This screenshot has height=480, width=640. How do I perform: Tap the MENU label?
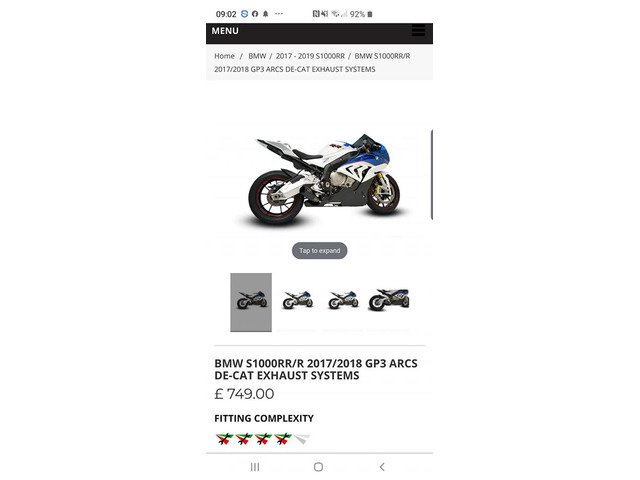tap(225, 31)
